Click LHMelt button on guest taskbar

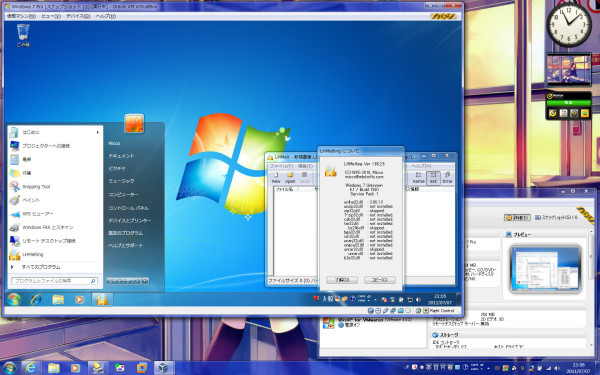(x=102, y=299)
